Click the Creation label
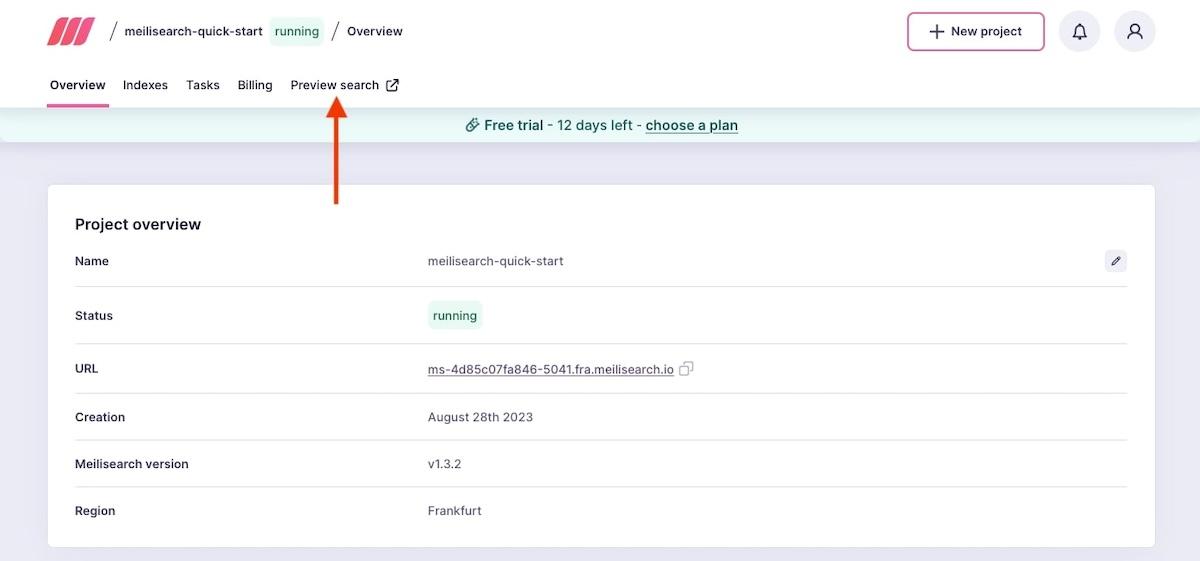This screenshot has height=561, width=1200. (100, 417)
